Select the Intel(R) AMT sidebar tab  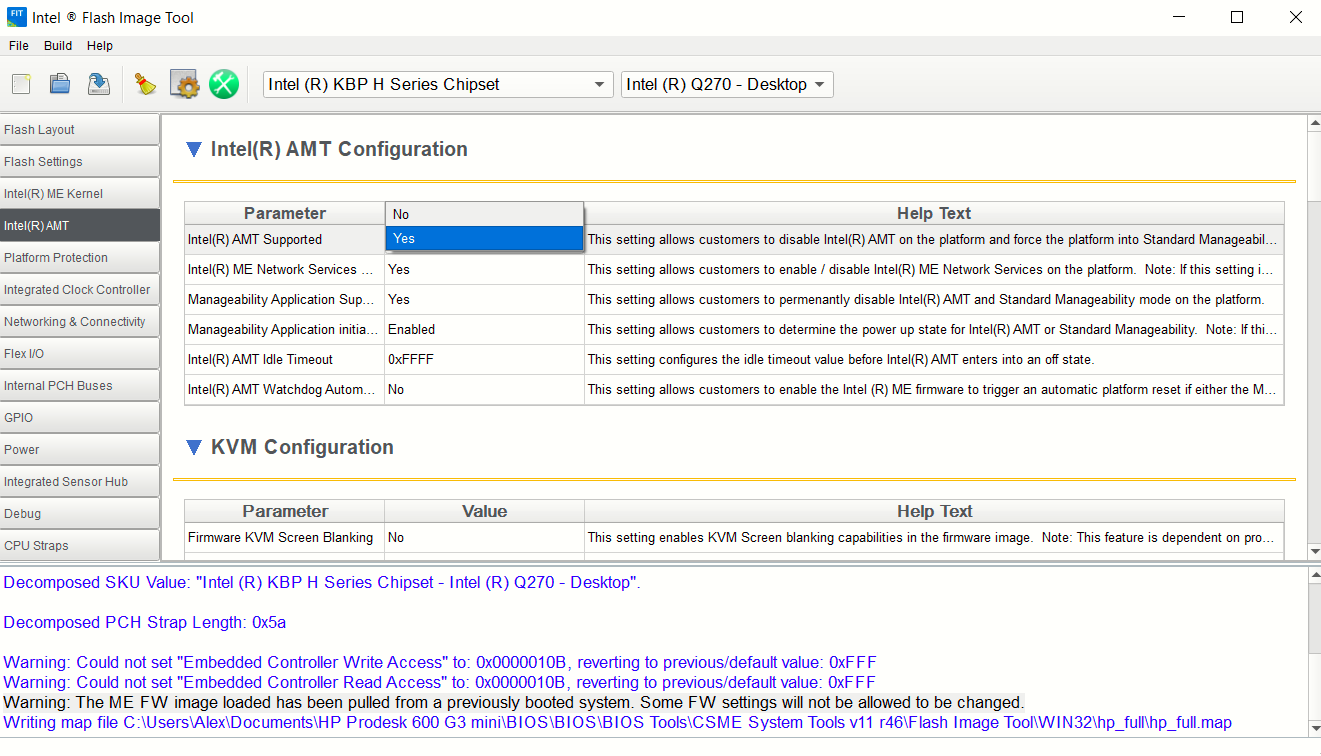80,226
